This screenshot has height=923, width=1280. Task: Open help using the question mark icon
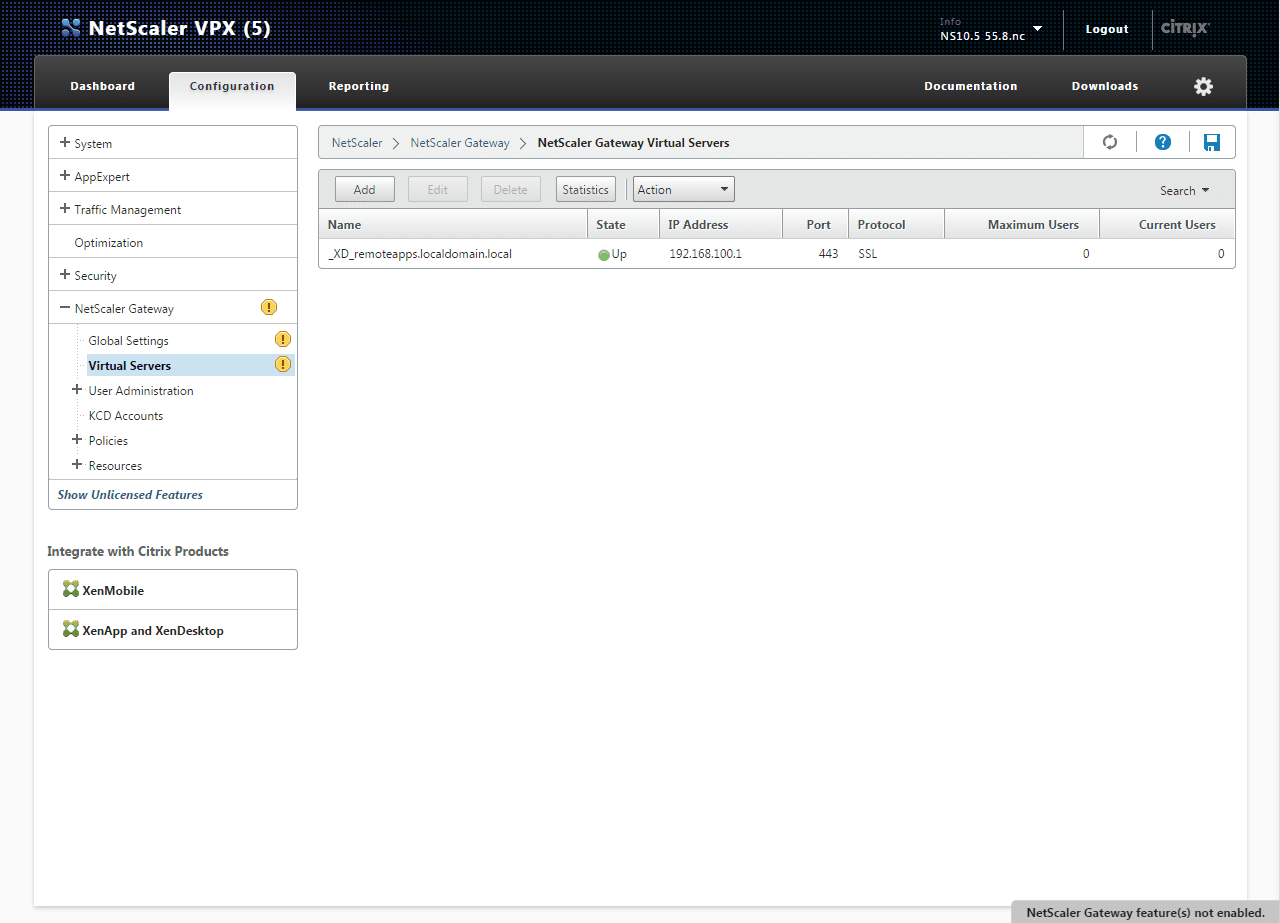coord(1162,141)
